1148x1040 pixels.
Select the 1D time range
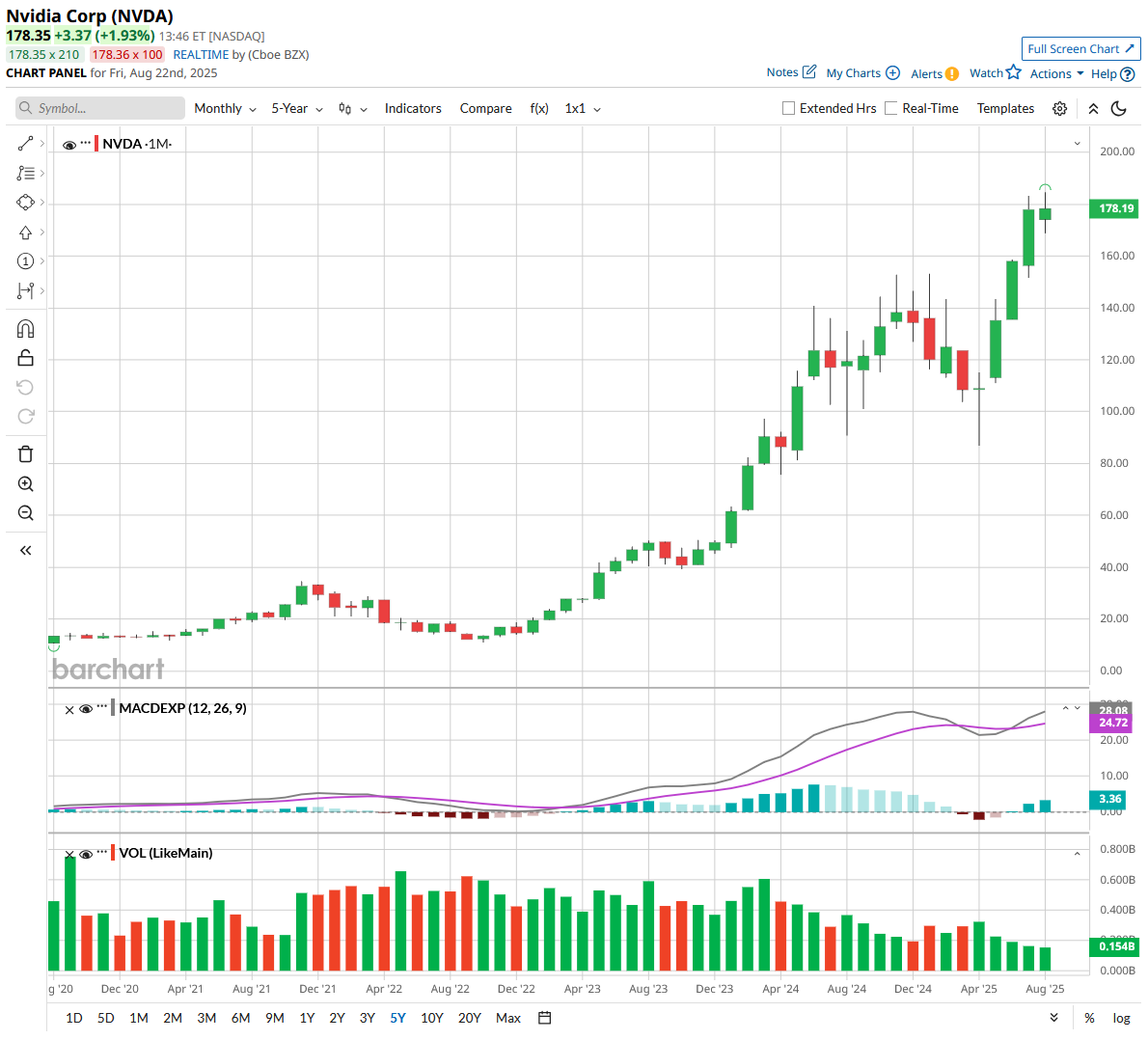(74, 1018)
